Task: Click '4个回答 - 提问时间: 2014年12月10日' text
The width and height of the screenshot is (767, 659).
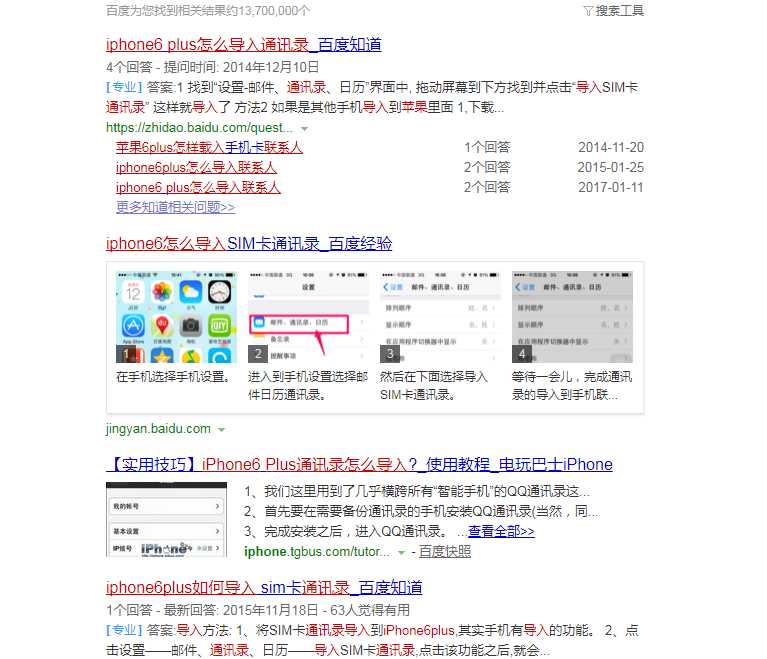Action: [212, 67]
